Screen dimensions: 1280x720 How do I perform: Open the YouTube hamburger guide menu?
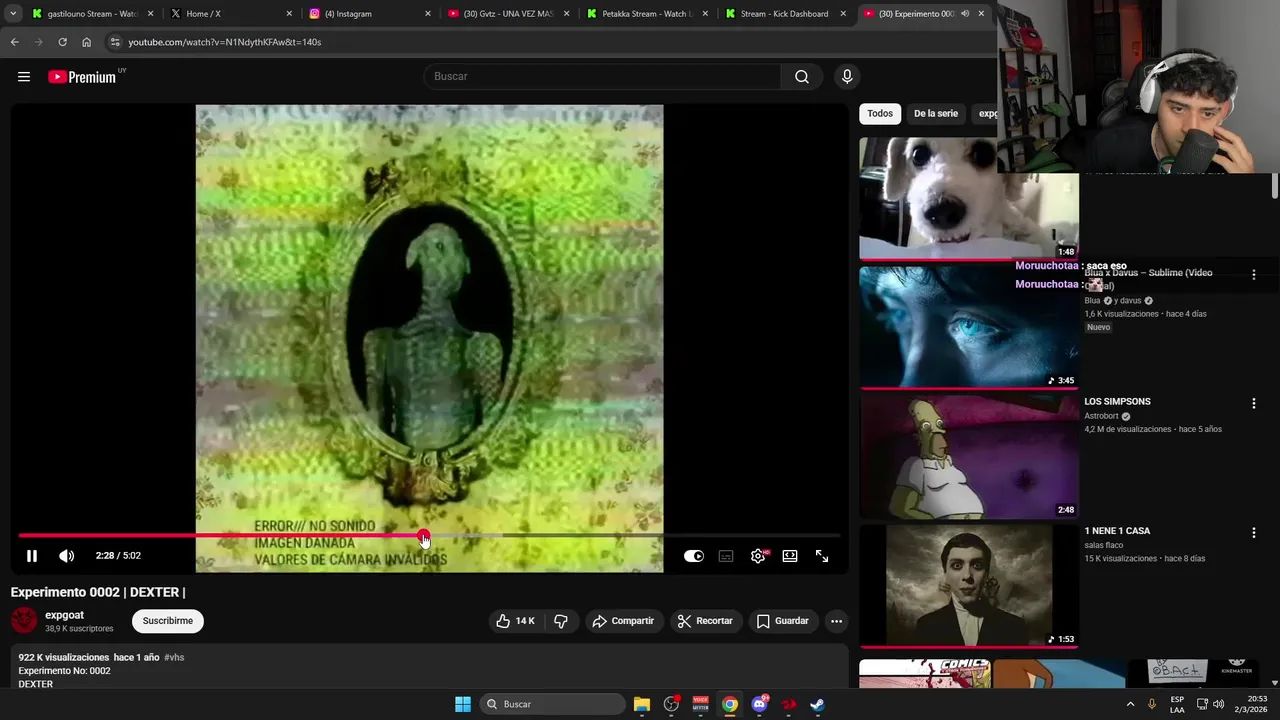click(x=24, y=77)
